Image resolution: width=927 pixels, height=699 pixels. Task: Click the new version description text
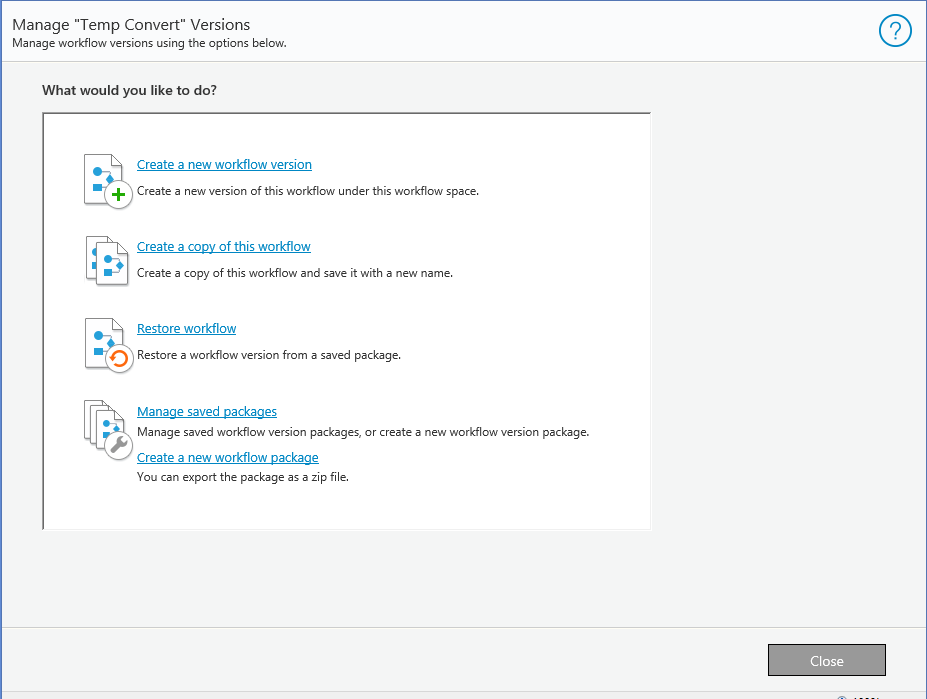point(308,191)
